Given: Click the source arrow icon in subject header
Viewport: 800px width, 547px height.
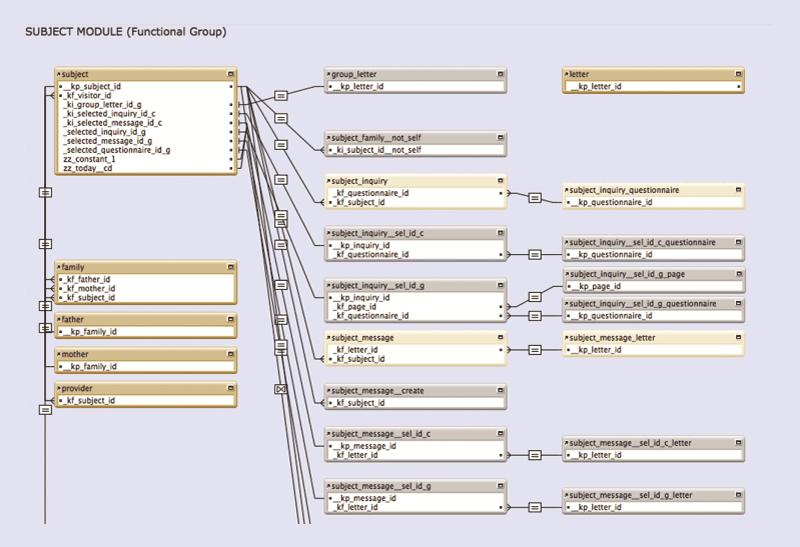Looking at the screenshot, I should click(59, 74).
